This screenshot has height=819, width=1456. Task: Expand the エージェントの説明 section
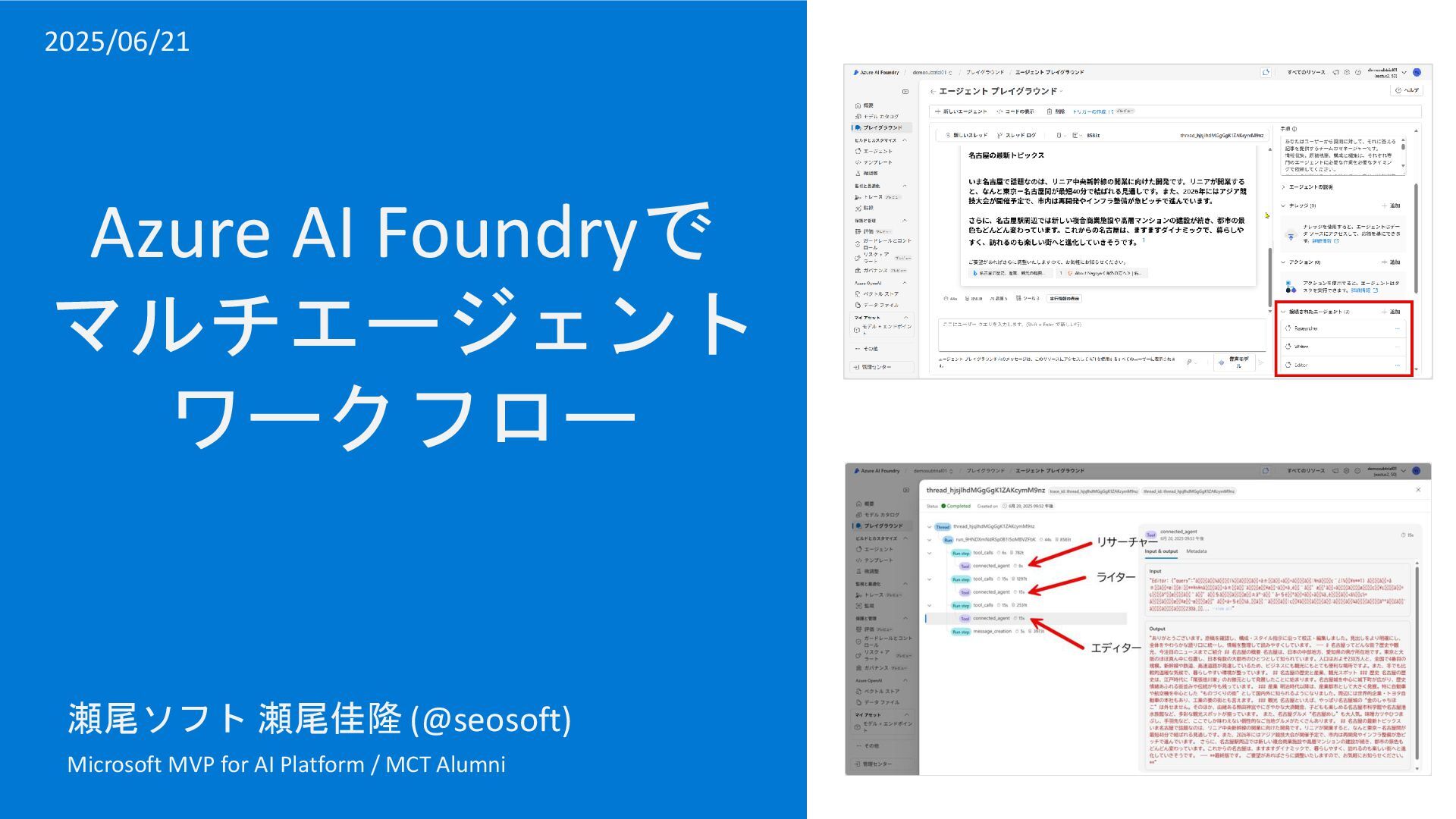click(1307, 187)
